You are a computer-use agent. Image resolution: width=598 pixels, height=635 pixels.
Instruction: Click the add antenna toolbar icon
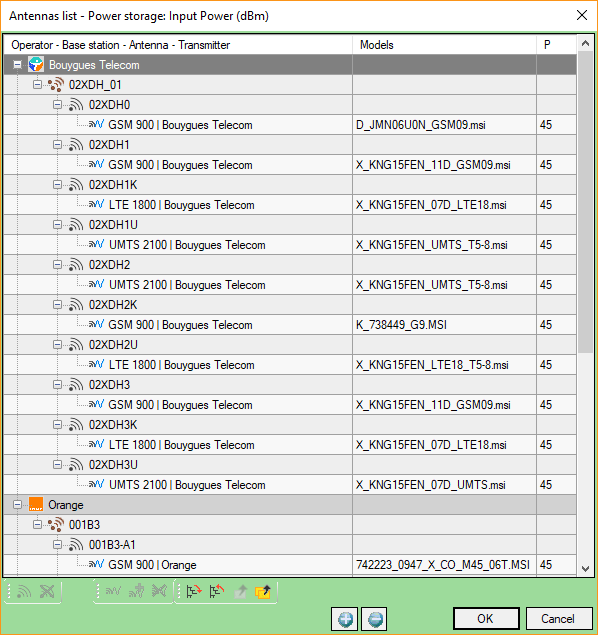[x=24, y=592]
